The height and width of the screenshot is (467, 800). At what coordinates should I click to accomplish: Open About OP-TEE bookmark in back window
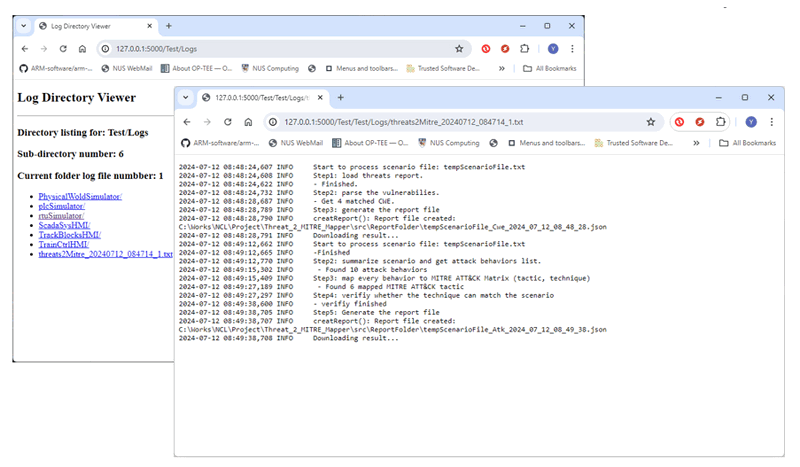coord(196,68)
